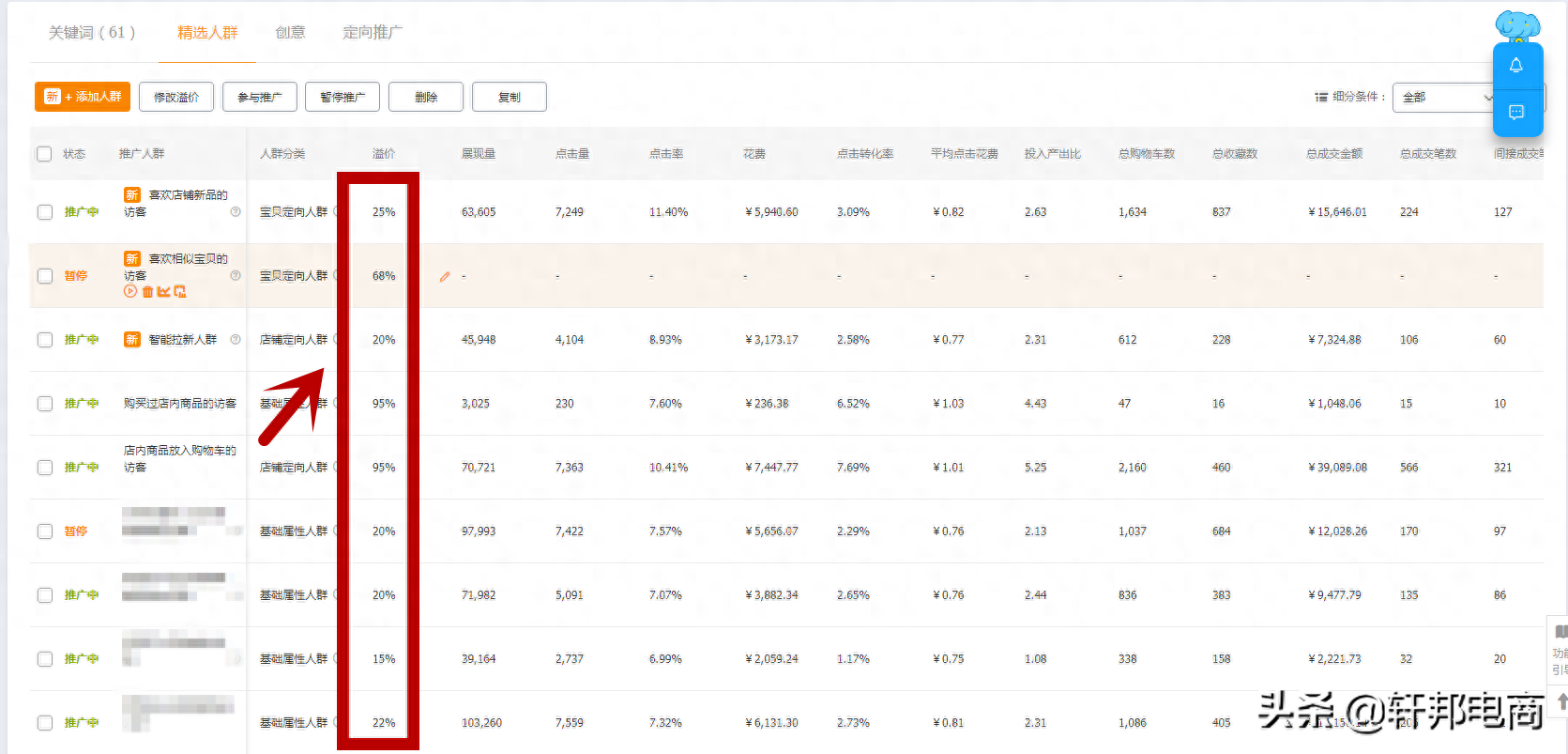Click the 添加人群 button
The image size is (1568, 754).
83,97
